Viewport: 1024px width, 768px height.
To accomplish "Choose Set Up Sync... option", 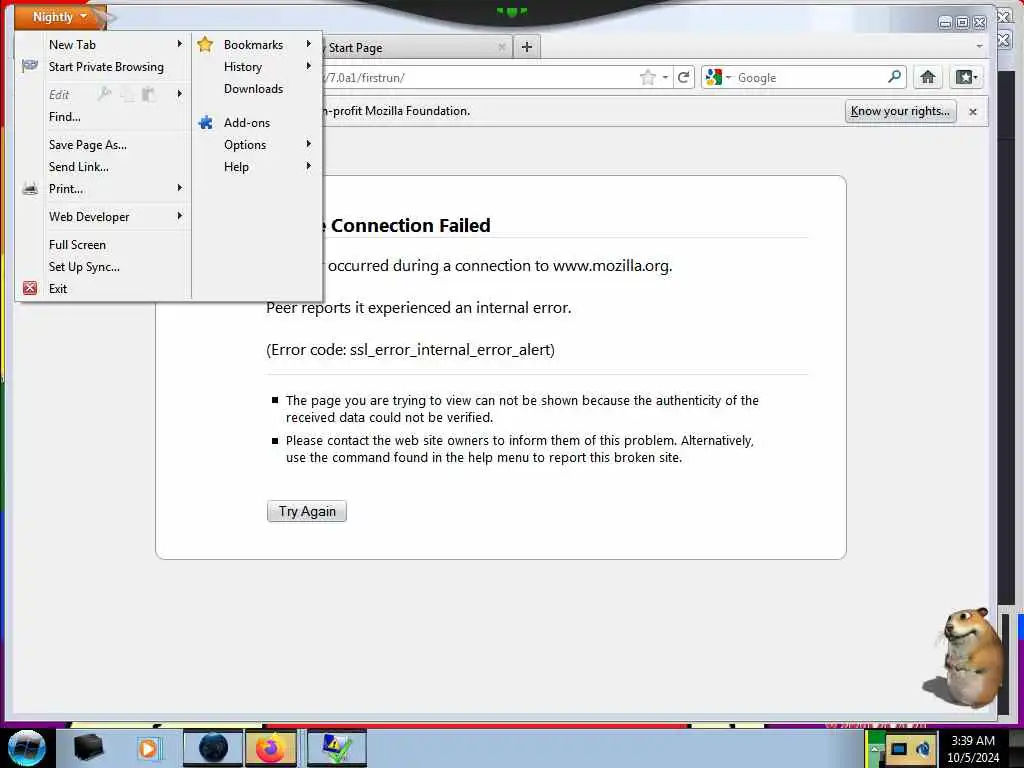I will coord(84,266).
